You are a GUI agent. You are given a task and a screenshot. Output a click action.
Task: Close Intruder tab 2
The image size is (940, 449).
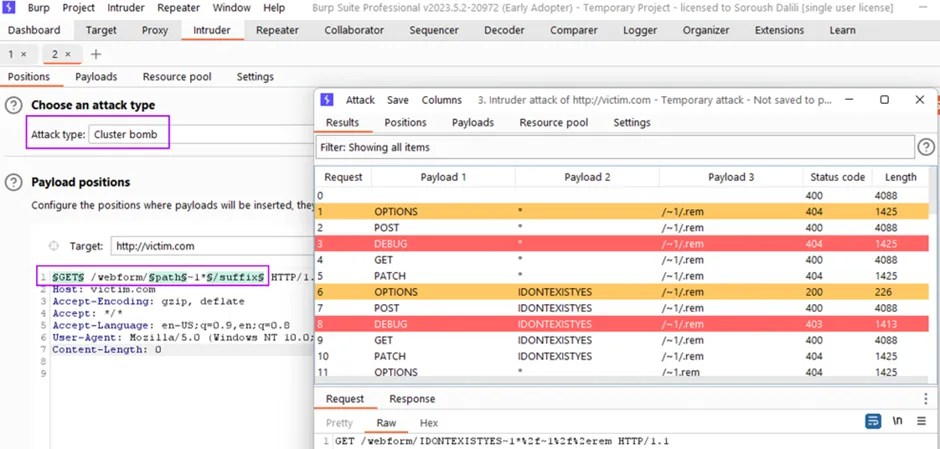pyautogui.click(x=68, y=55)
